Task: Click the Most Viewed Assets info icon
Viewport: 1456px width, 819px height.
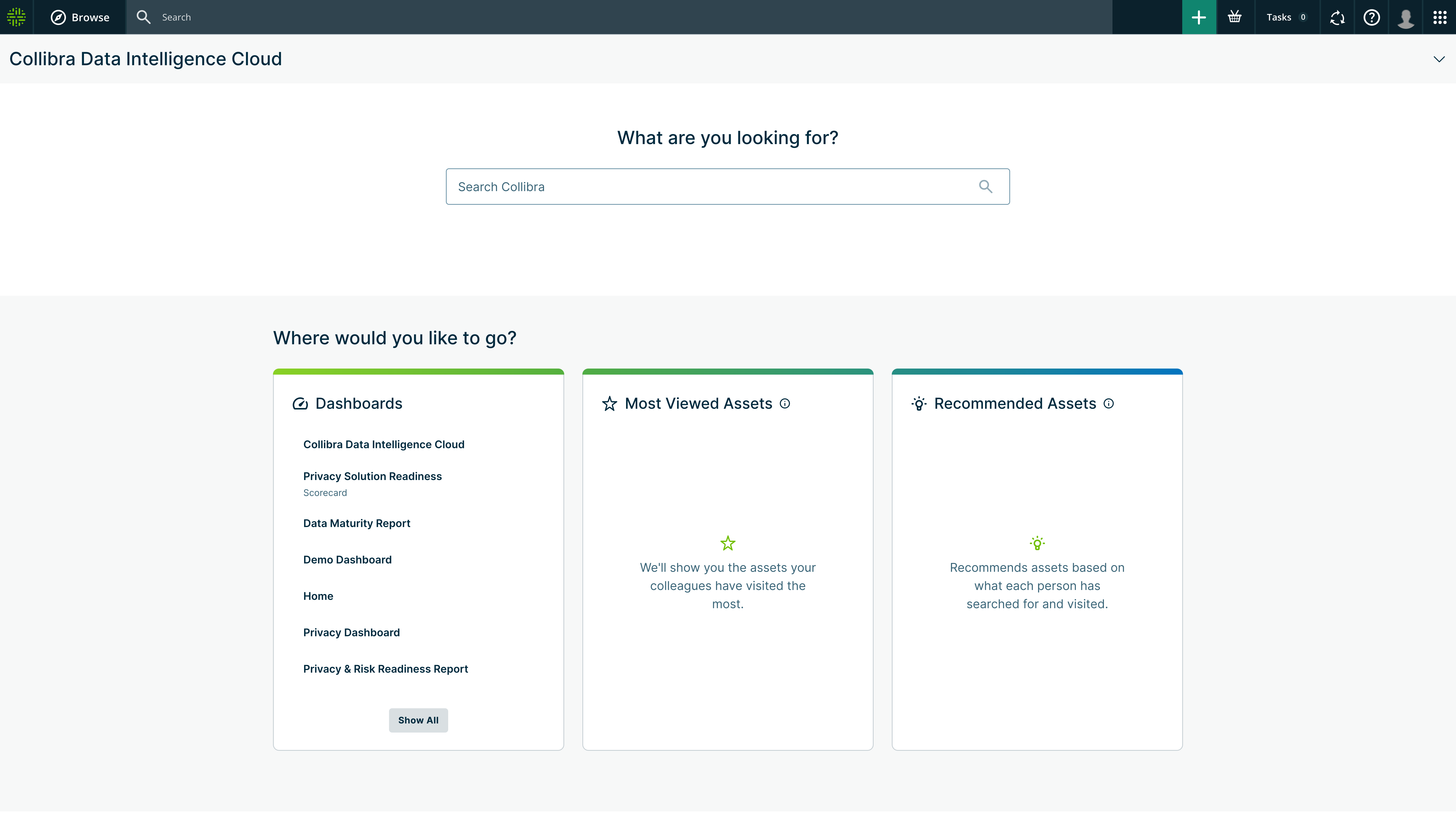Action: (x=785, y=403)
